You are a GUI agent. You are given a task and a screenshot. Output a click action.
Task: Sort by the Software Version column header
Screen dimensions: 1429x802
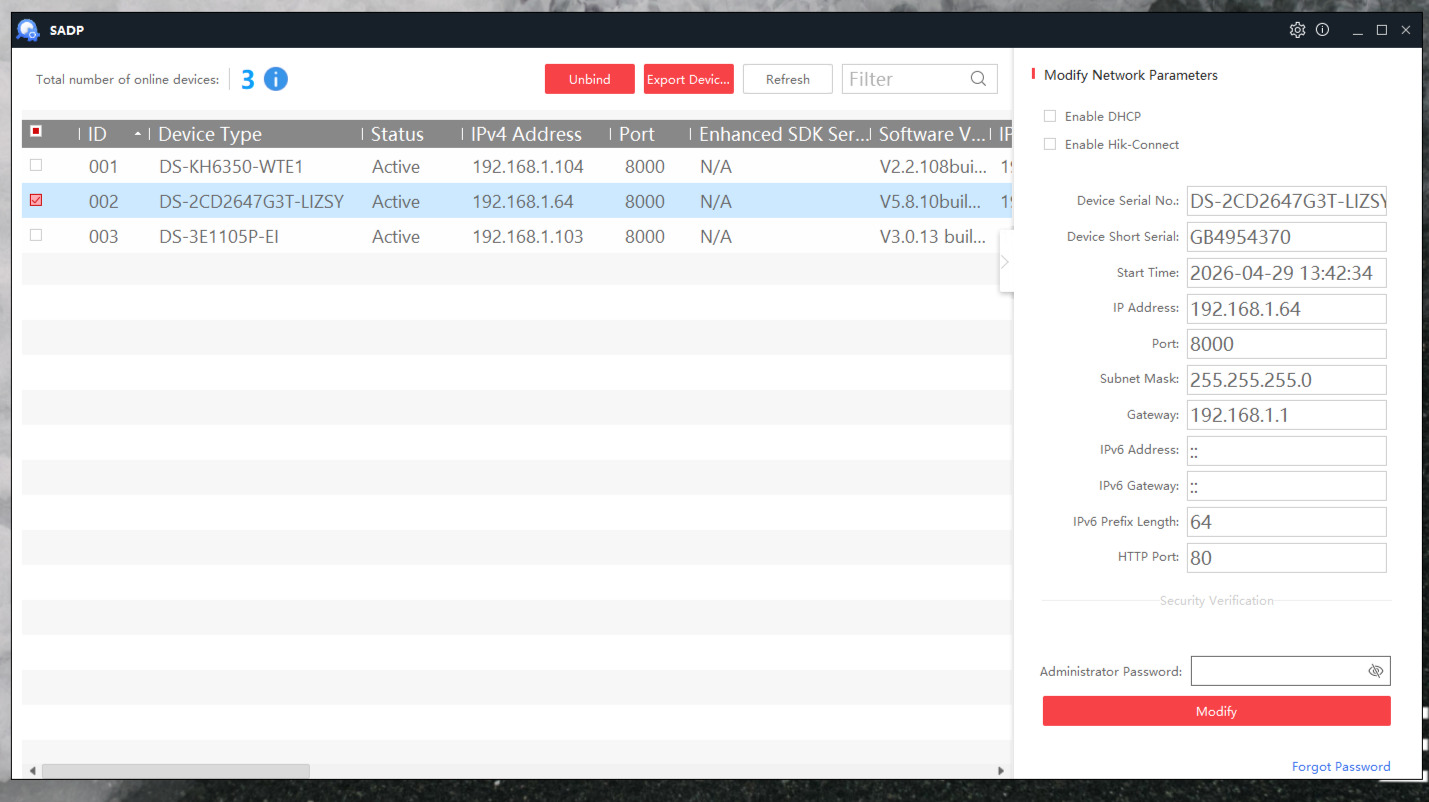930,134
